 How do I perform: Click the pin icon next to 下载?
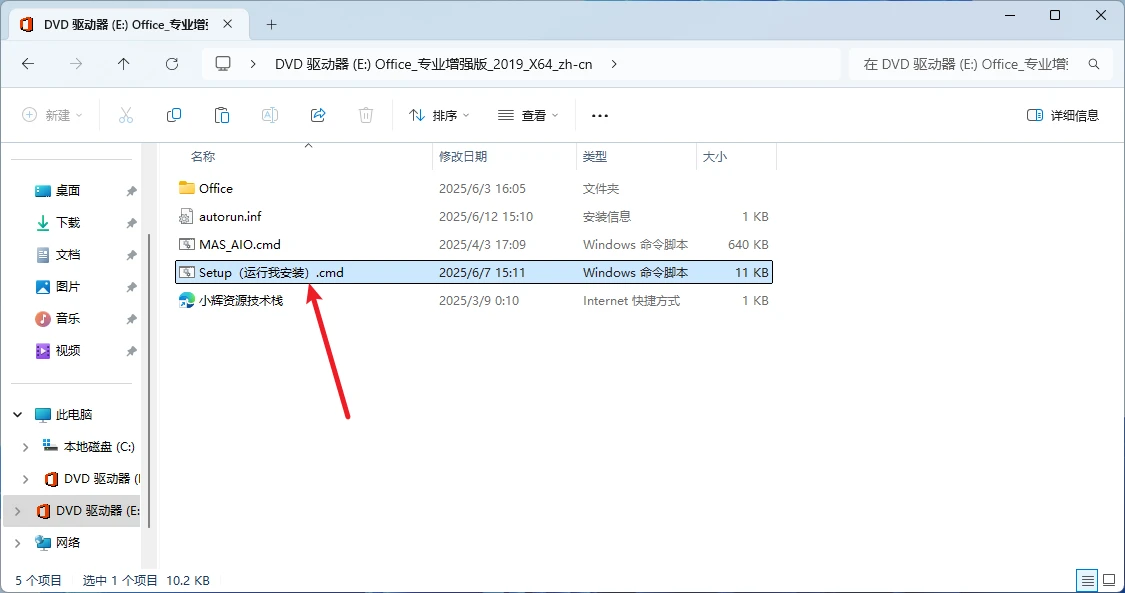click(x=131, y=223)
